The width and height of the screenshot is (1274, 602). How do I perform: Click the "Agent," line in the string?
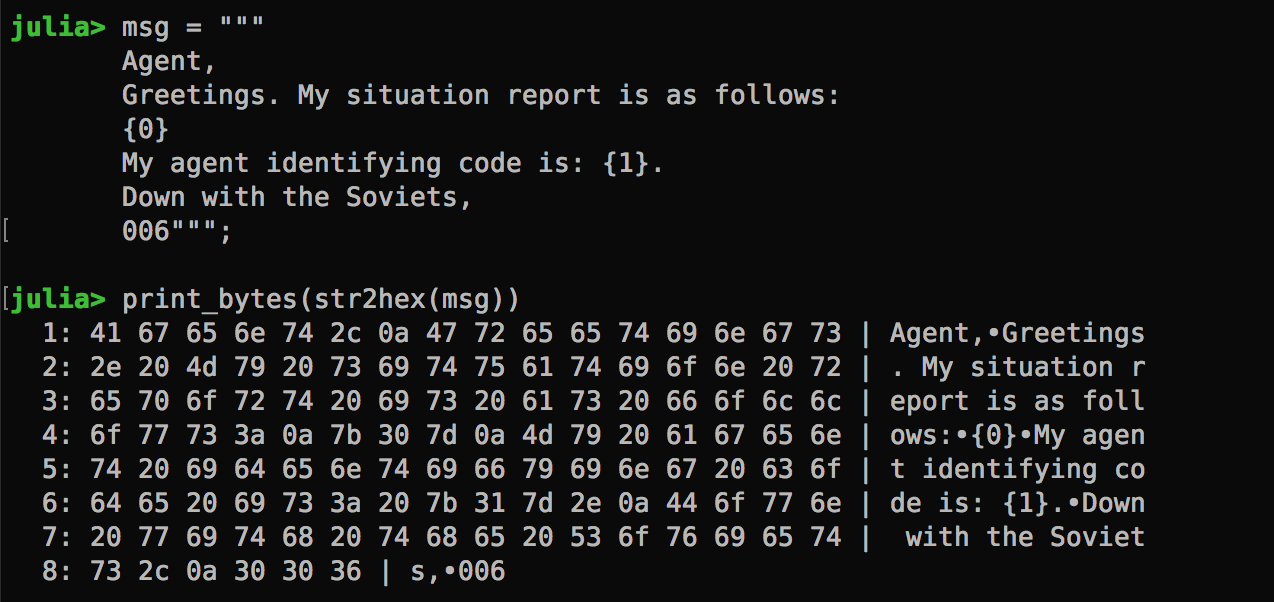(x=168, y=62)
